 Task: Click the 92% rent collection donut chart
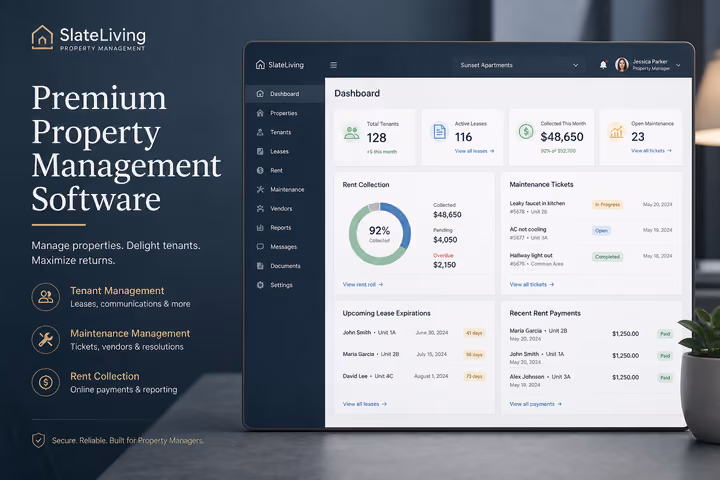point(379,234)
